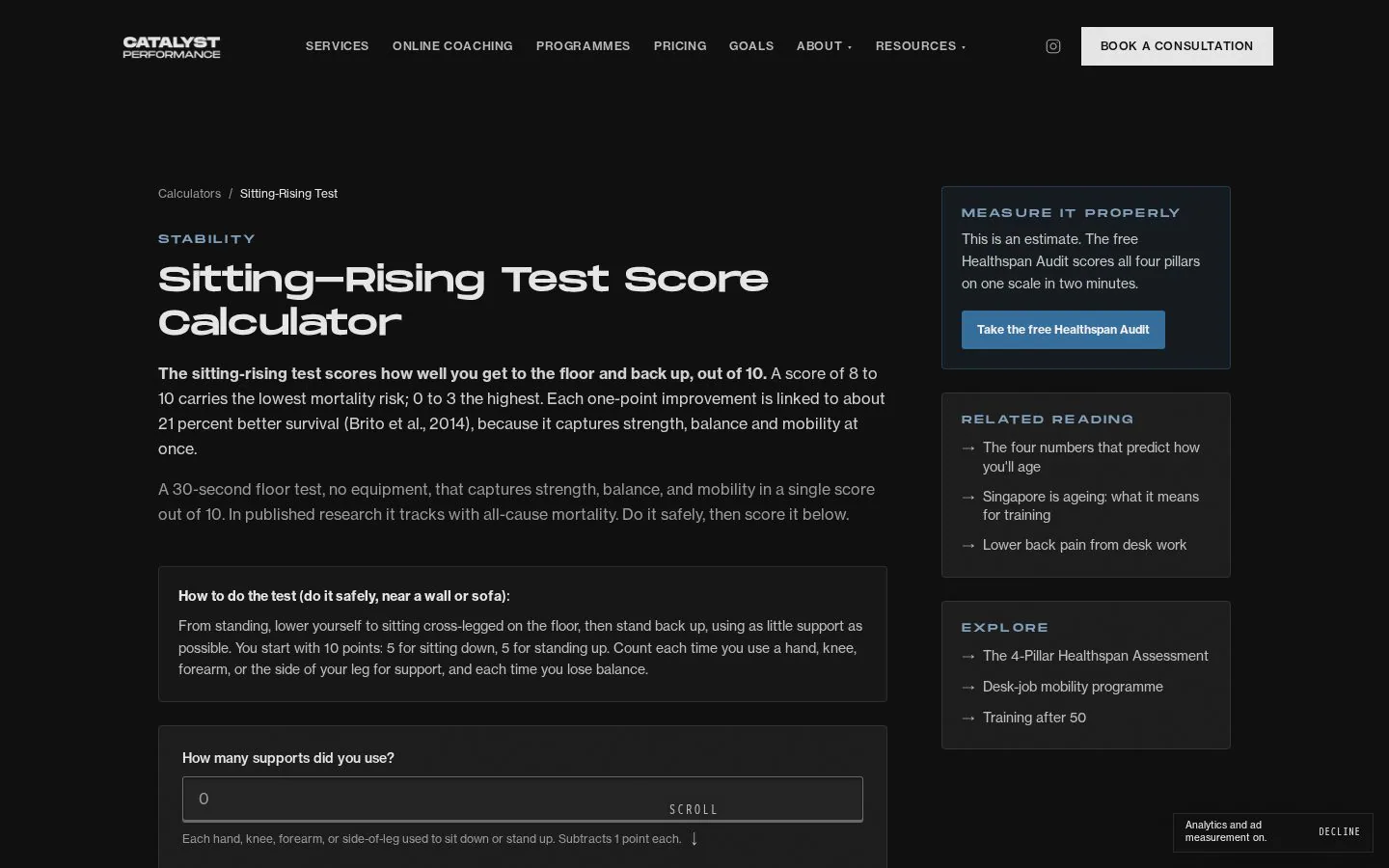Open 'Lower back pain from desk work'

point(1084,545)
